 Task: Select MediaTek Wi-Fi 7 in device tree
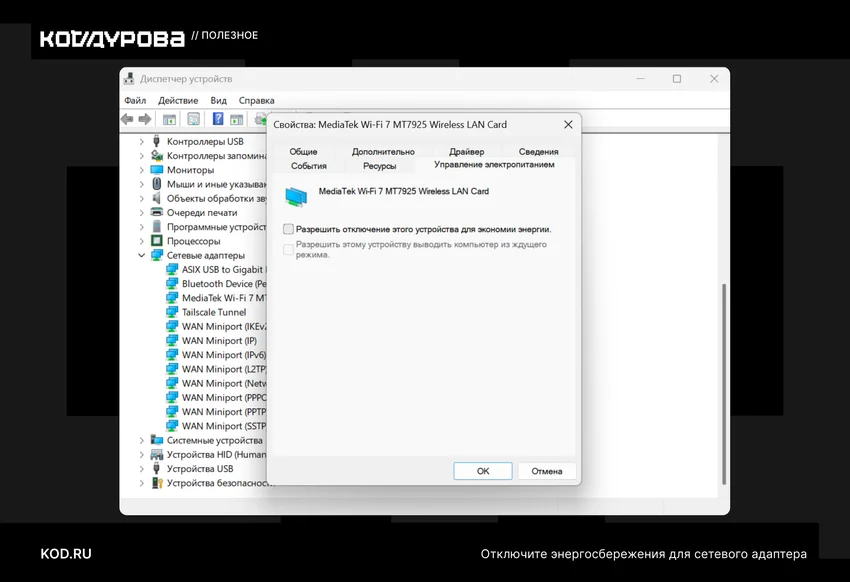224,298
